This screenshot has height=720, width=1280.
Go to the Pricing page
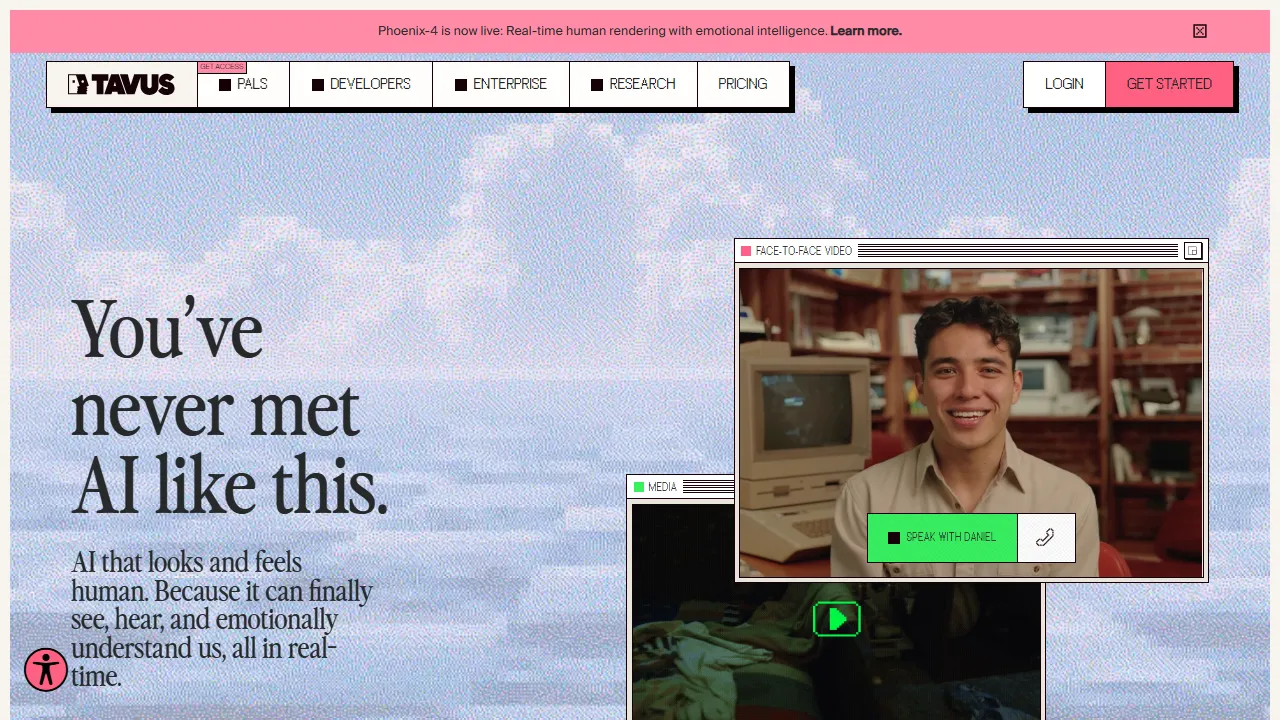pyautogui.click(x=743, y=84)
